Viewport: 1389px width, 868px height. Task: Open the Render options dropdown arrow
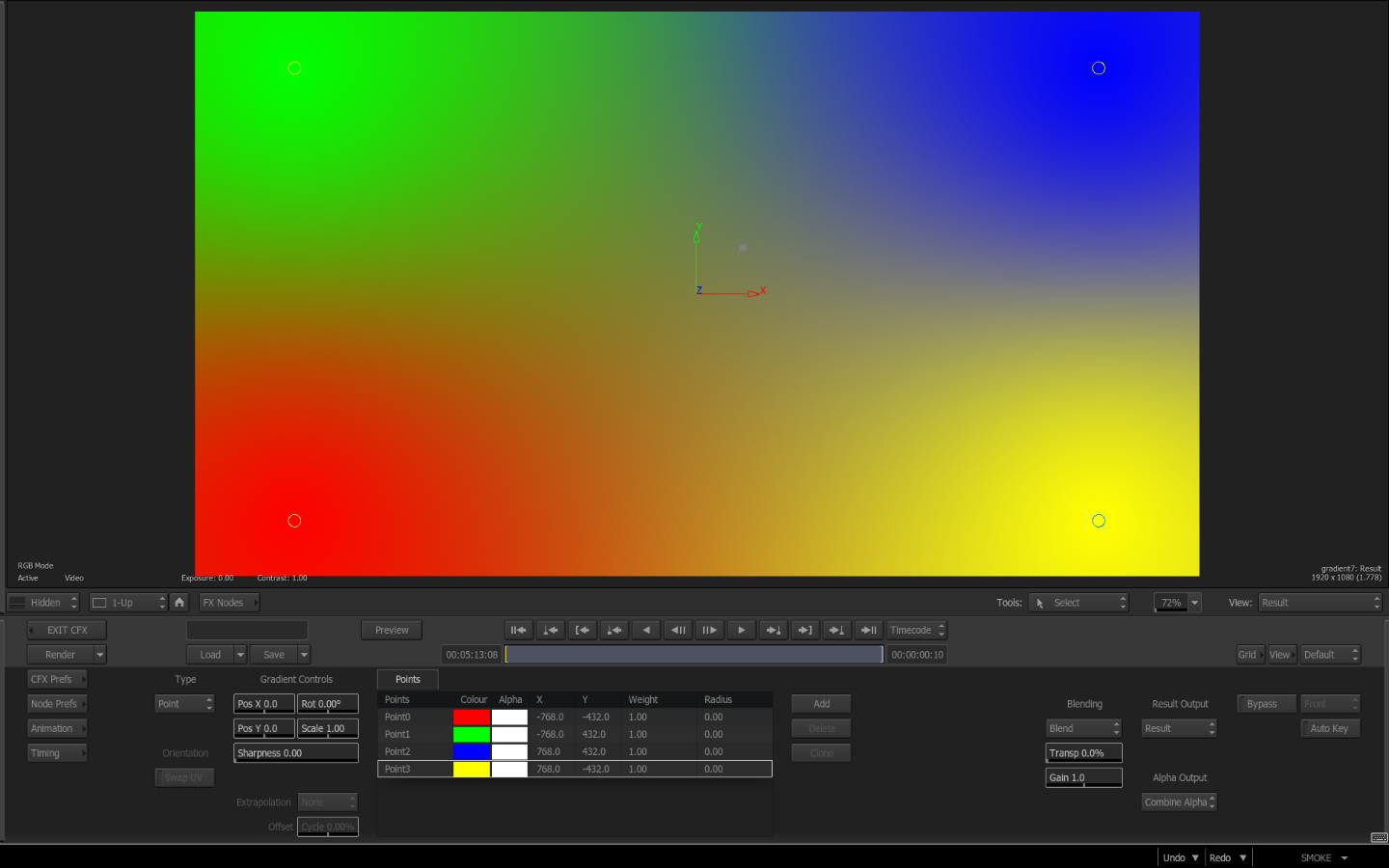pyautogui.click(x=99, y=655)
